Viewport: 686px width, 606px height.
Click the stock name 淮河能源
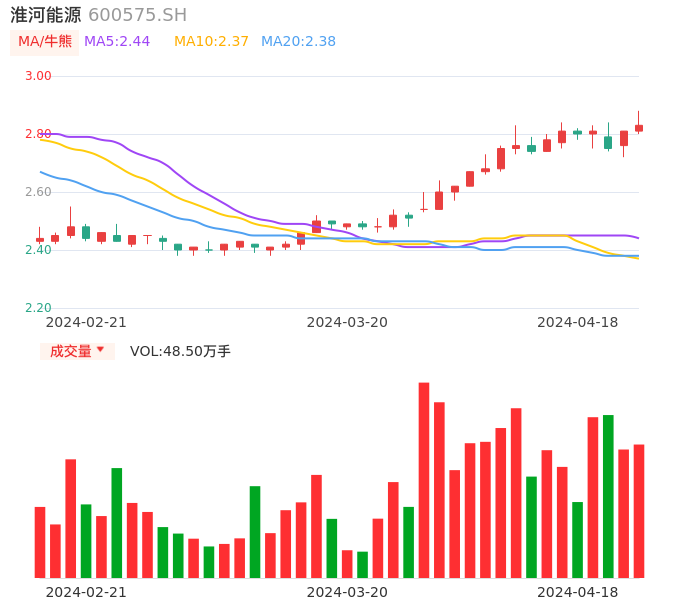tap(46, 15)
